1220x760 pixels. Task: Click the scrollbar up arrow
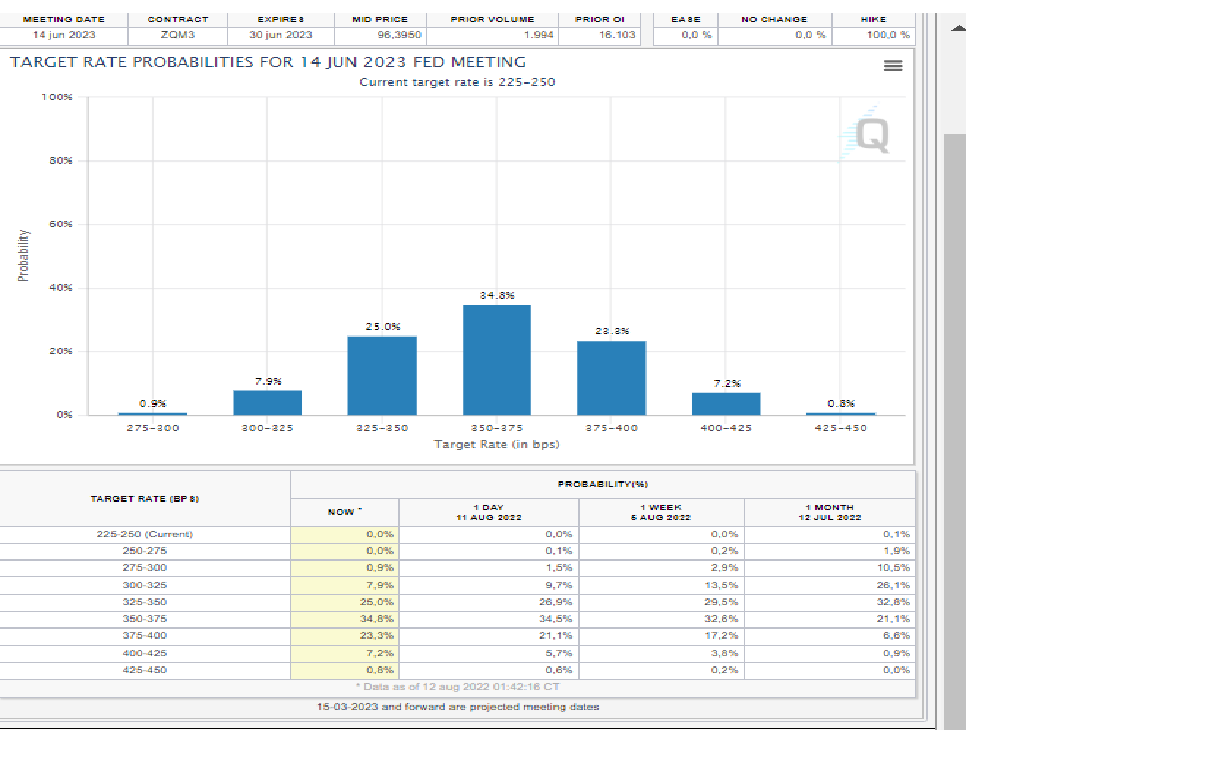(957, 28)
